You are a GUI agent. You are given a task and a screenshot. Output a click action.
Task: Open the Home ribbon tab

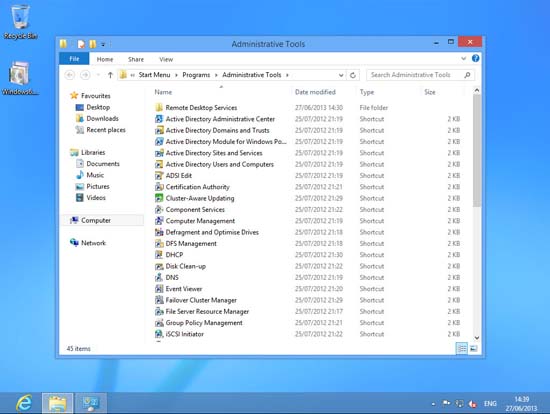pos(105,59)
